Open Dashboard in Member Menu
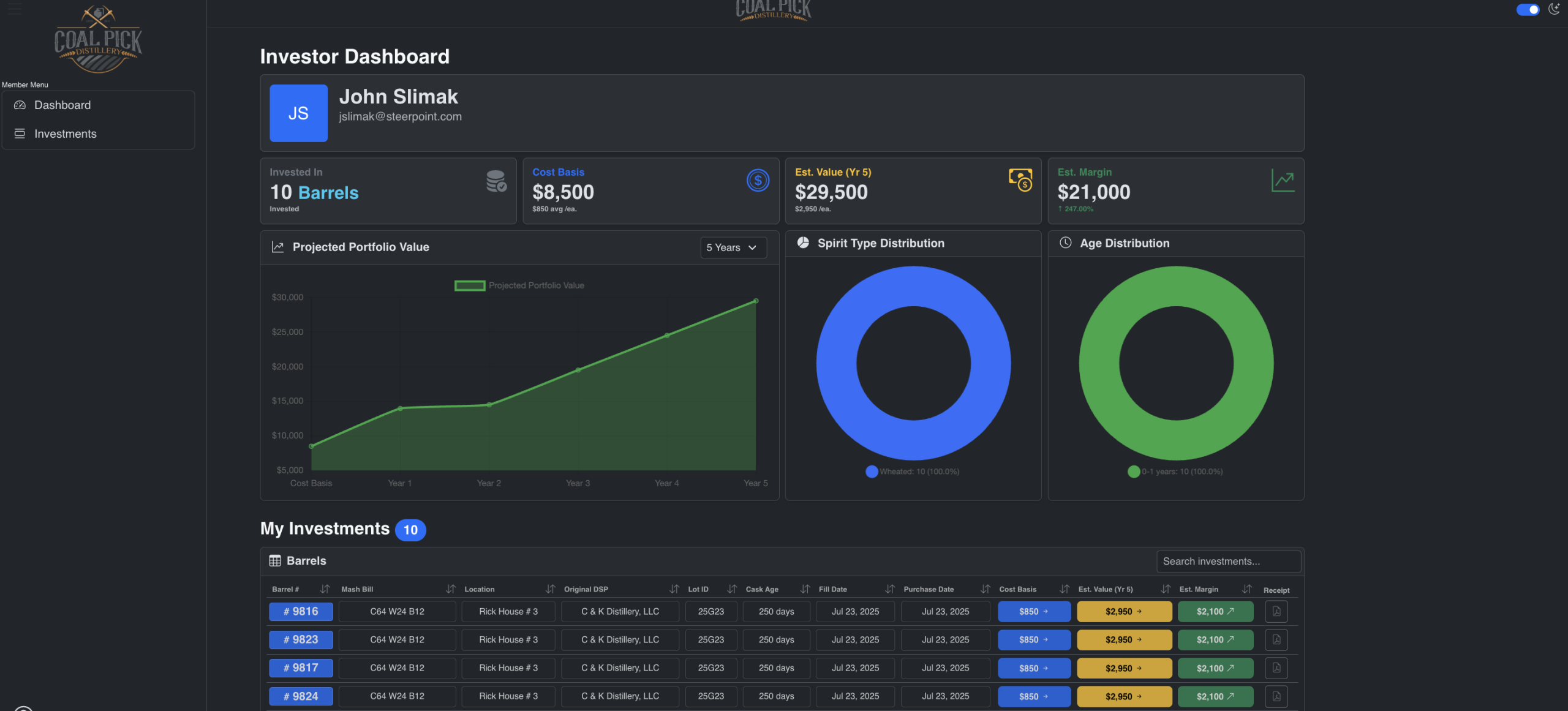Screen dimensions: 1568x711 tap(62, 105)
